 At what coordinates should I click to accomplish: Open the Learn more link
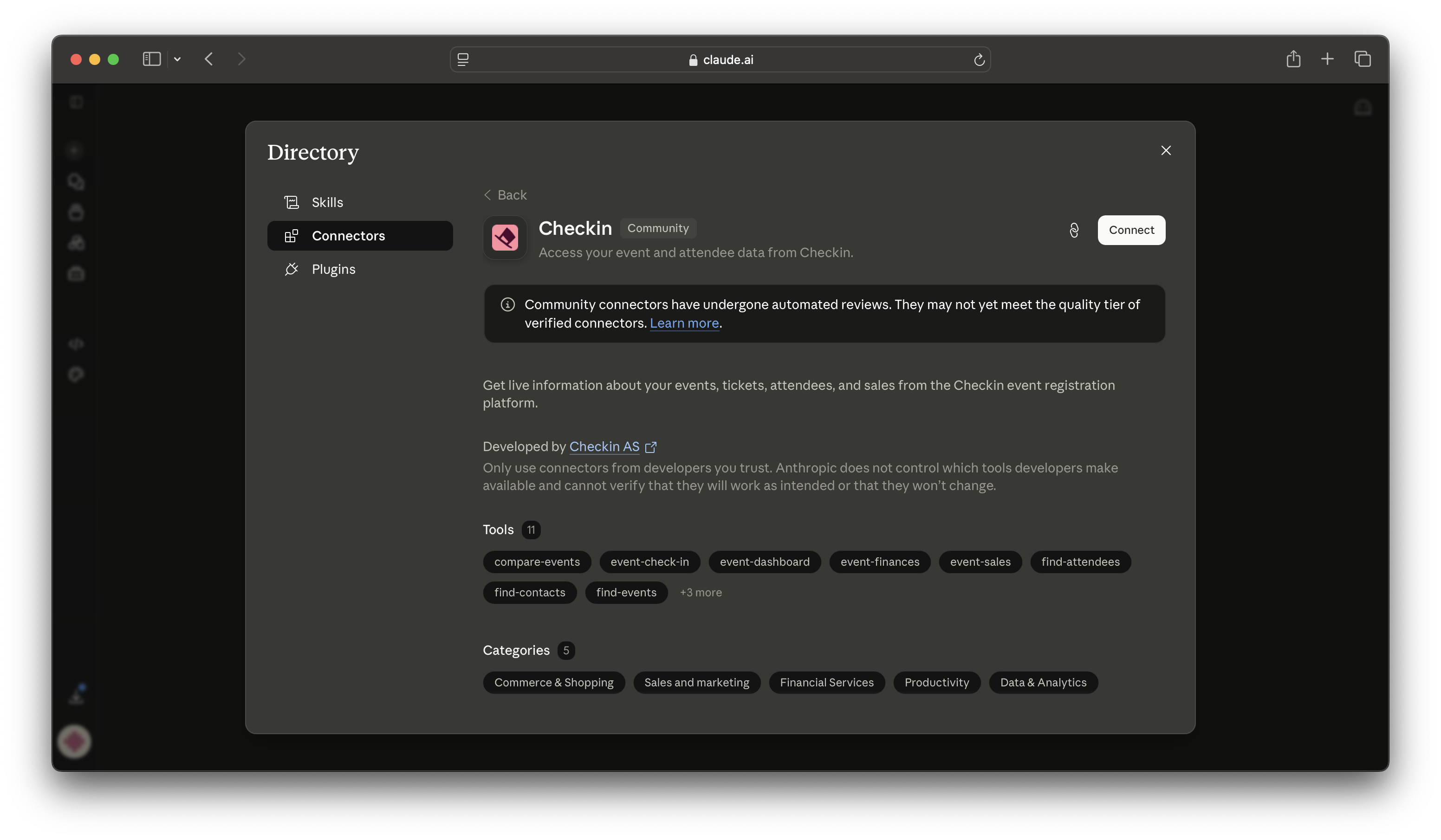point(684,323)
